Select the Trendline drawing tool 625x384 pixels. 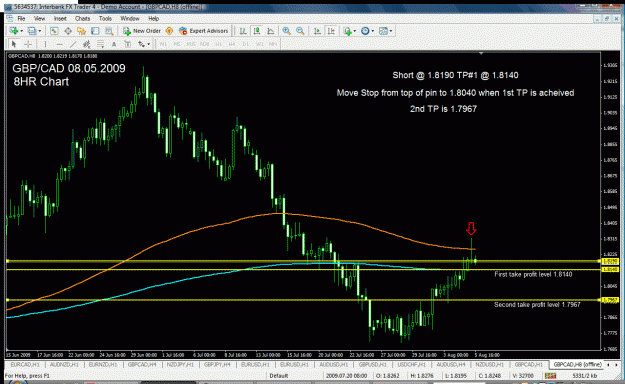73,44
